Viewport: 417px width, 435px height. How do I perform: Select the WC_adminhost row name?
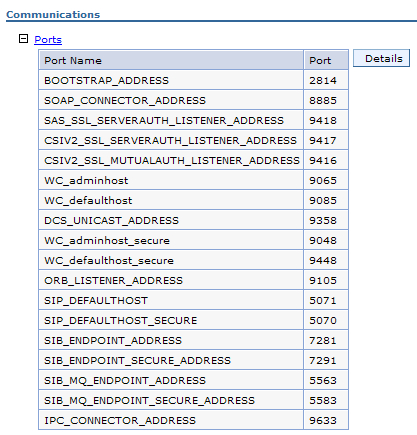(86, 180)
